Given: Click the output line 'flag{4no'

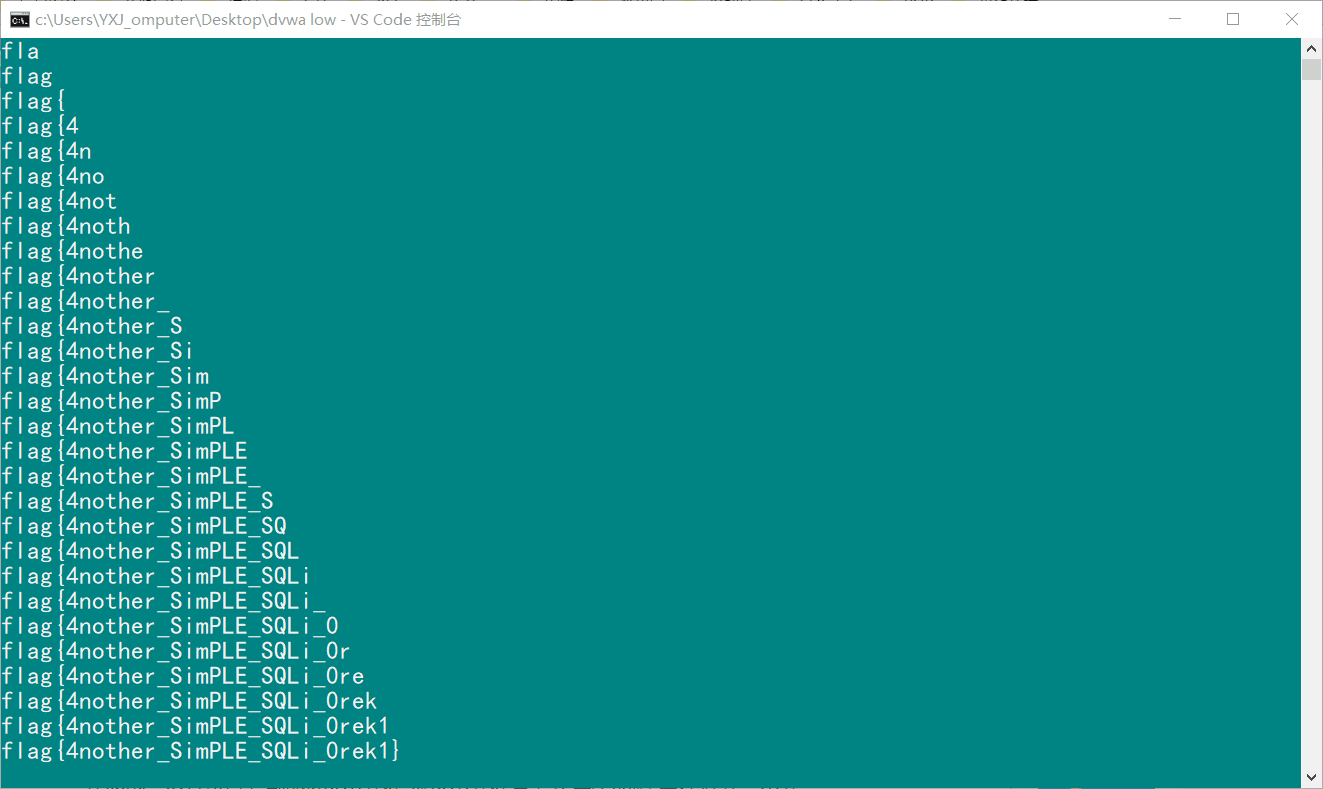Looking at the screenshot, I should coord(53,176).
